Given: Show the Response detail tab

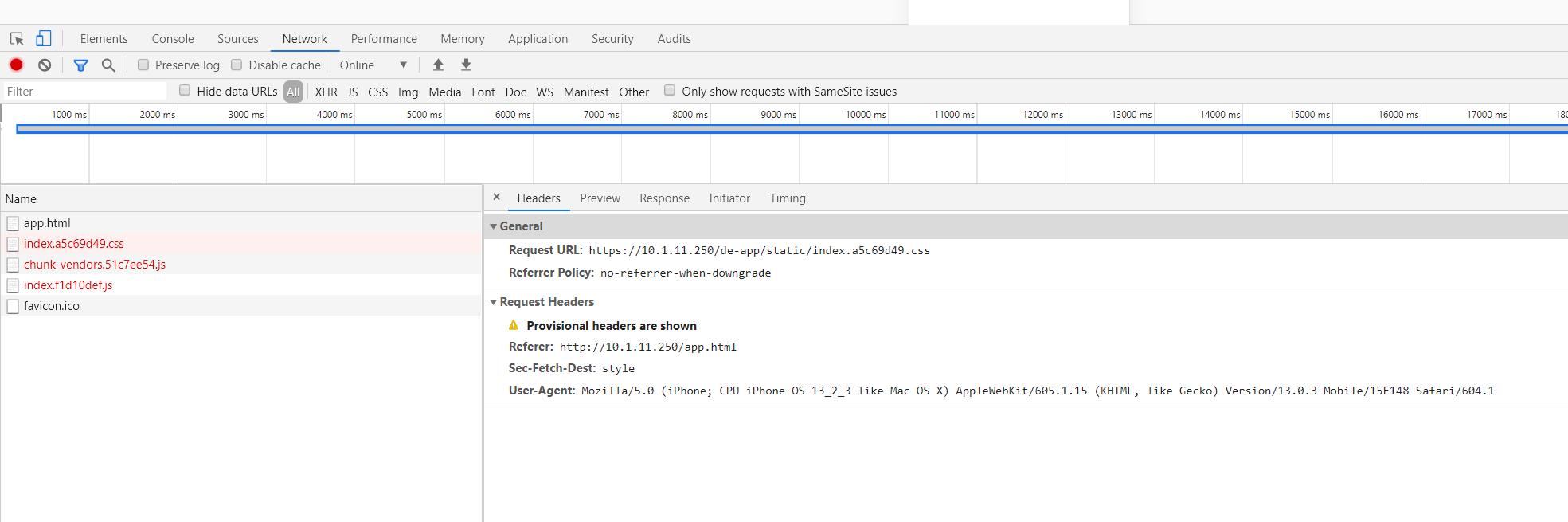Looking at the screenshot, I should pos(665,198).
